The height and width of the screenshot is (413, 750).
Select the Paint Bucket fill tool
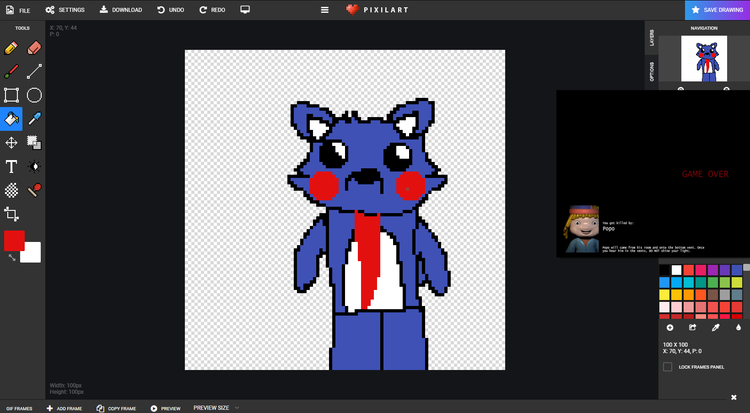[x=11, y=119]
